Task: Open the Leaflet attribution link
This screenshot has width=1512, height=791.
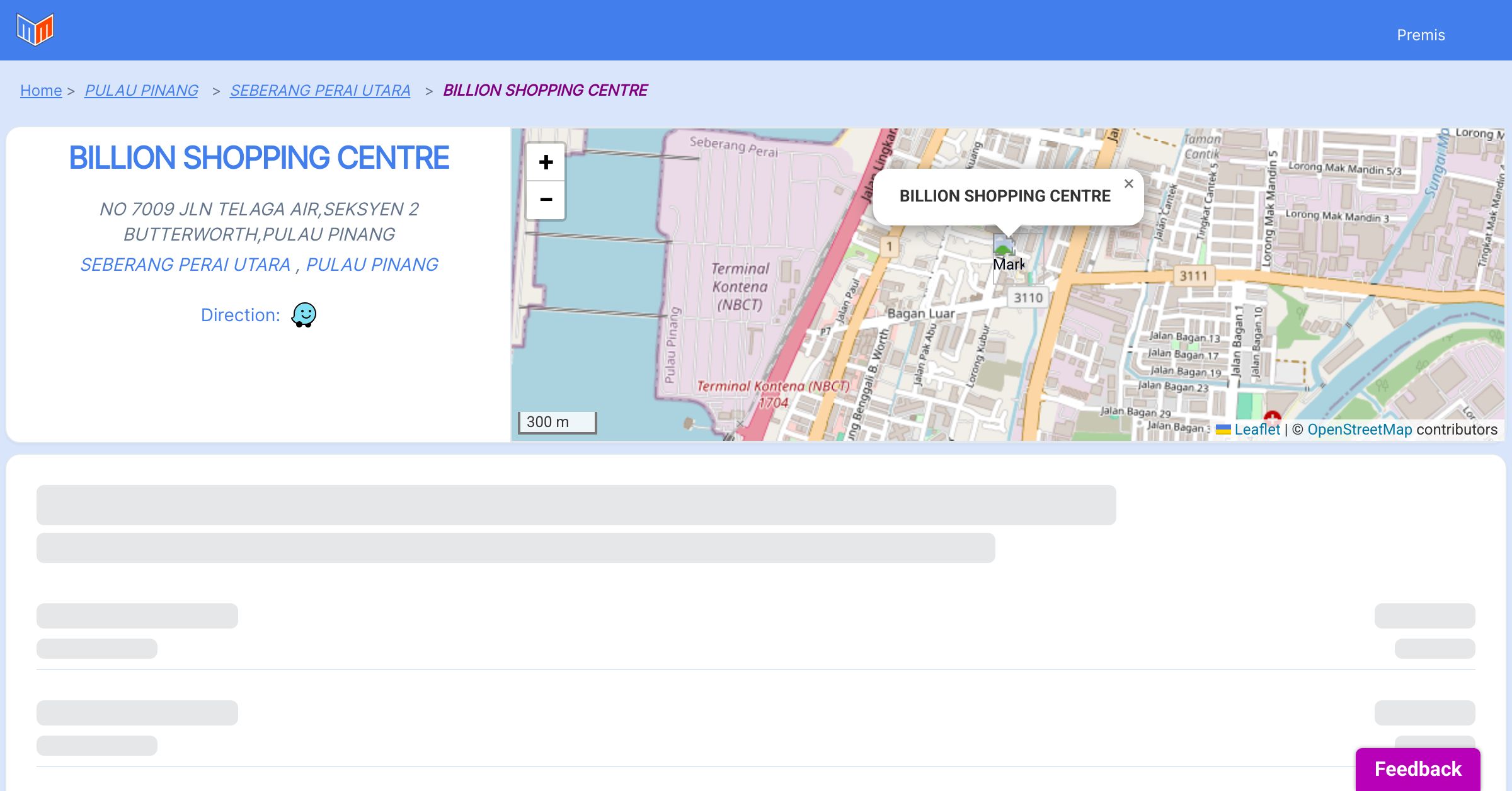Action: [1257, 430]
